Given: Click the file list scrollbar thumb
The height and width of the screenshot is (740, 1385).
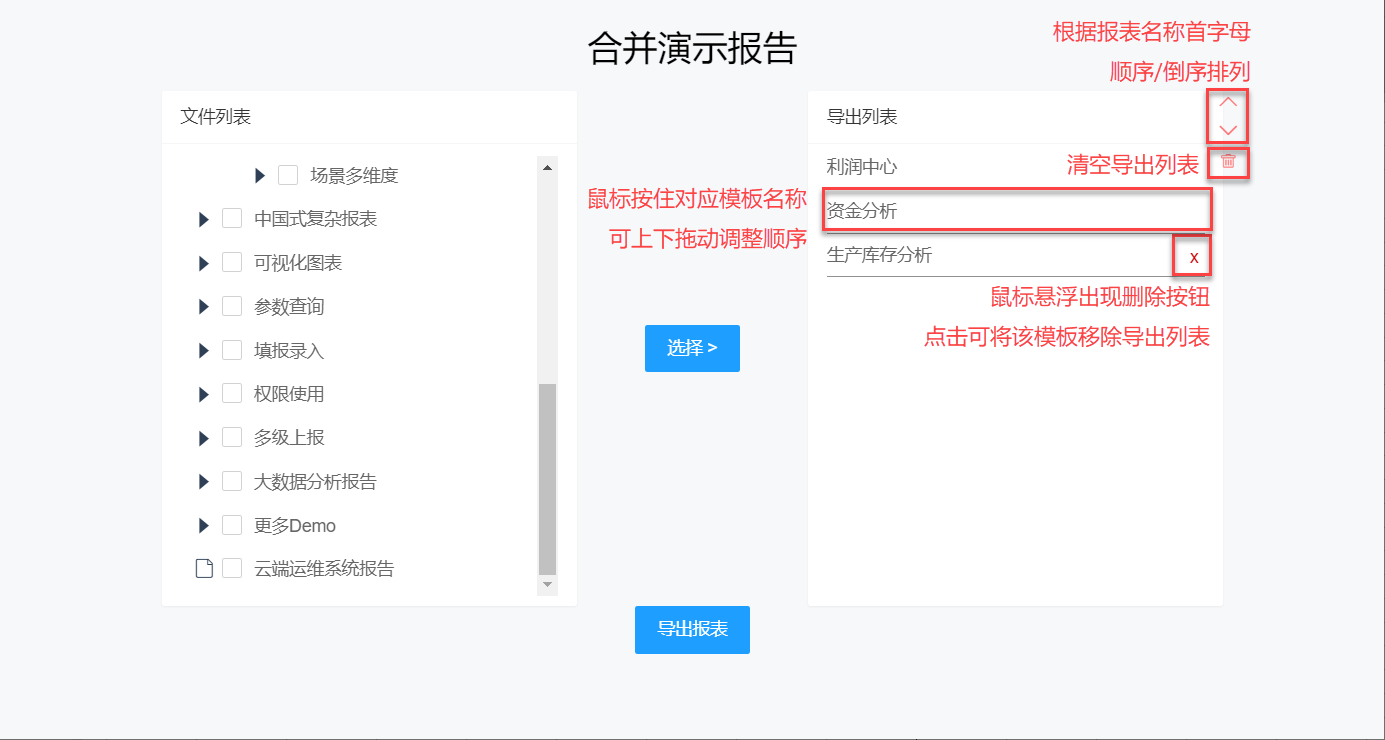Looking at the screenshot, I should tap(547, 478).
